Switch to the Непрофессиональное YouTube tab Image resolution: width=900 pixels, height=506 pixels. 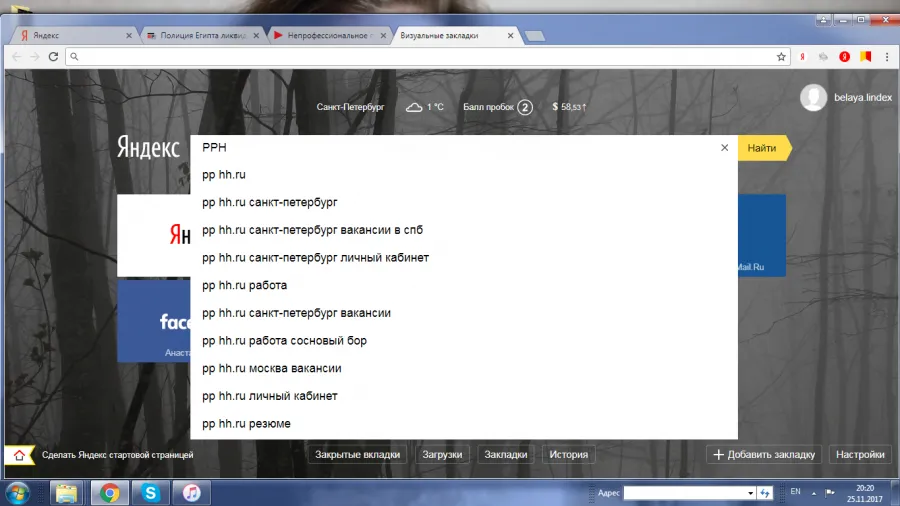(329, 36)
